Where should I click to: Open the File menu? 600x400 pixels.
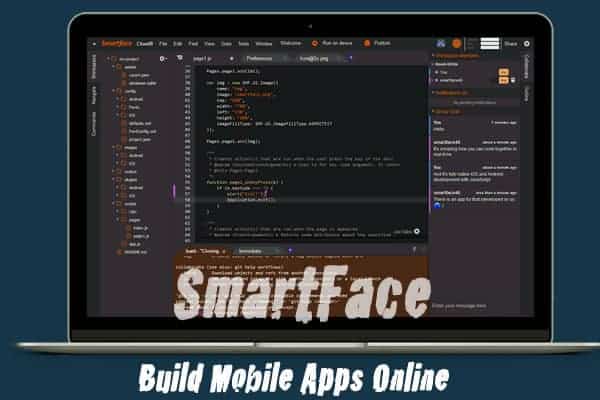pos(161,44)
